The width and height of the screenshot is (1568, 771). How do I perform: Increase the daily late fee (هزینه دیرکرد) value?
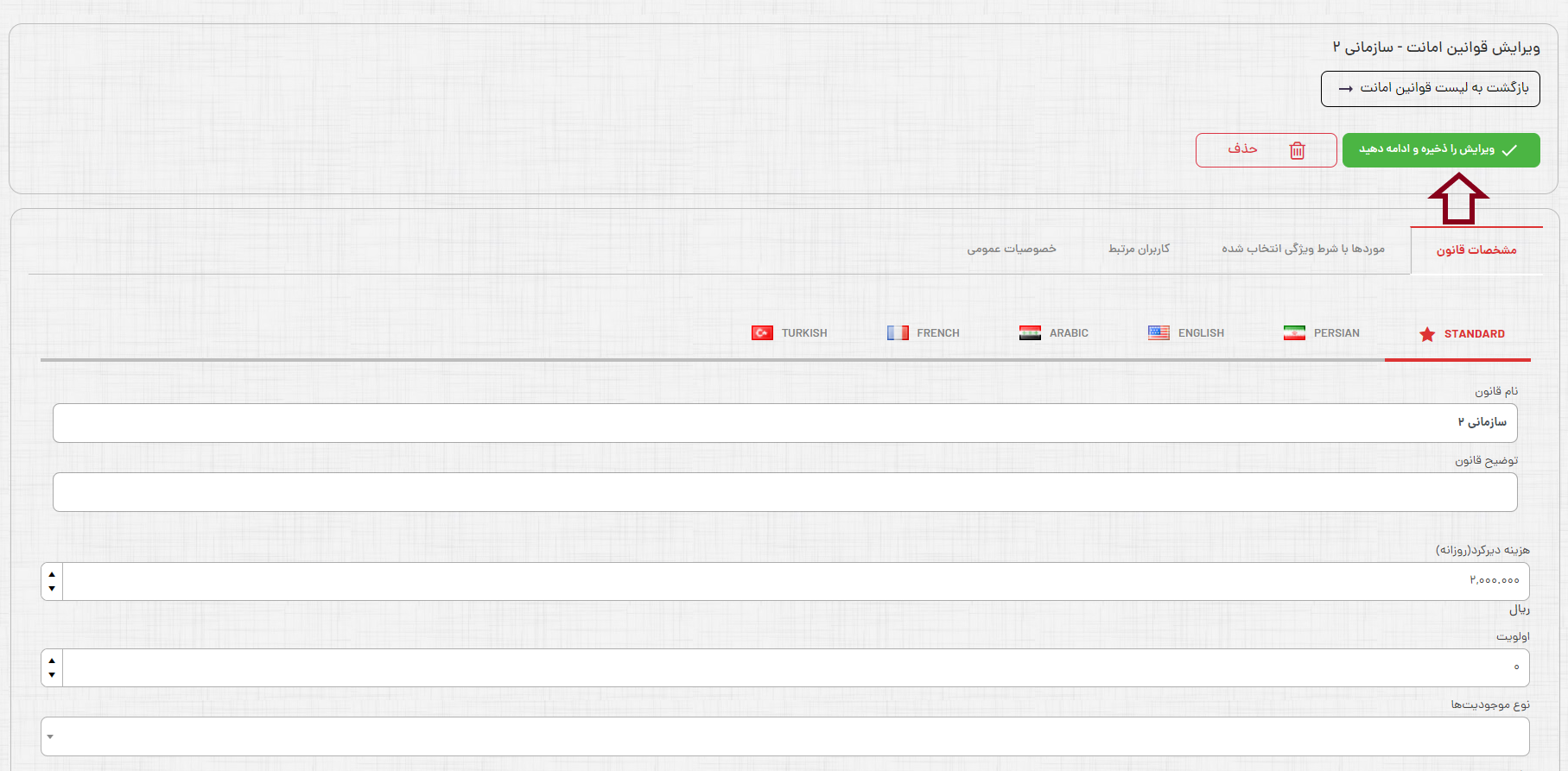(x=52, y=574)
